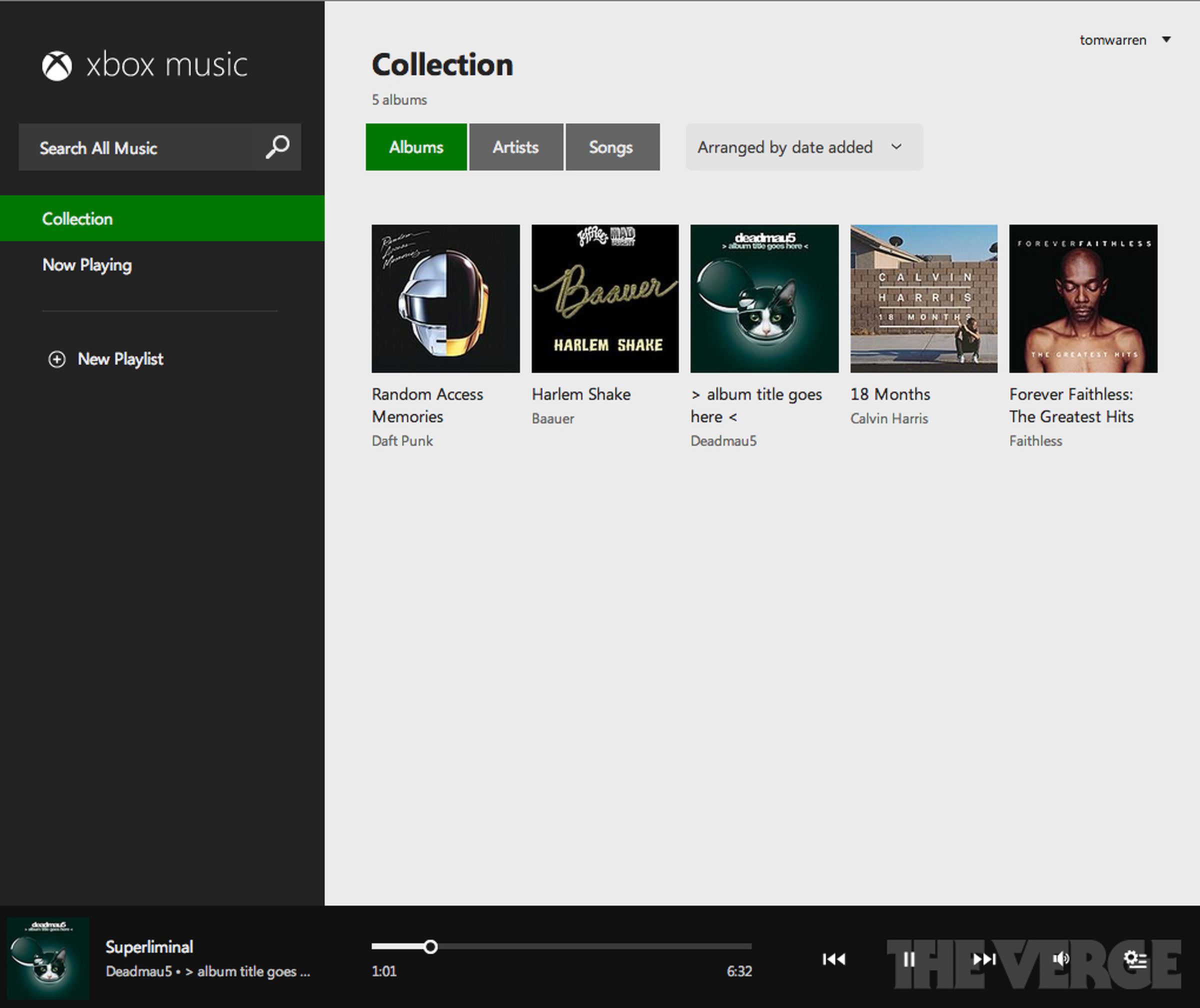Skip to previous track
The image size is (1200, 1008).
click(x=833, y=958)
